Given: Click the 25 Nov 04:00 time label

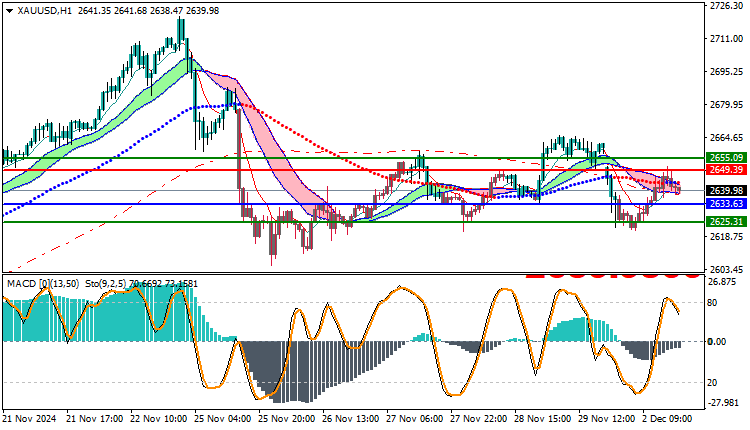Looking at the screenshot, I should (x=222, y=419).
